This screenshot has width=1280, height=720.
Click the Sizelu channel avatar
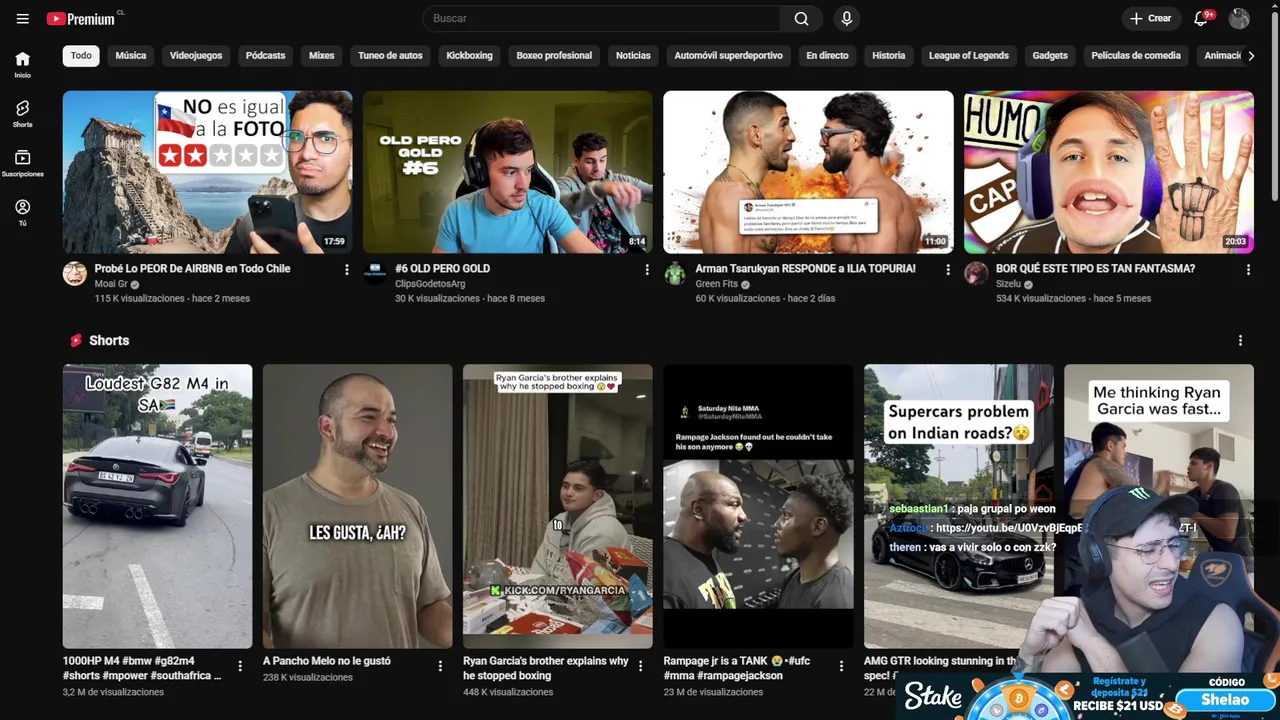[976, 274]
